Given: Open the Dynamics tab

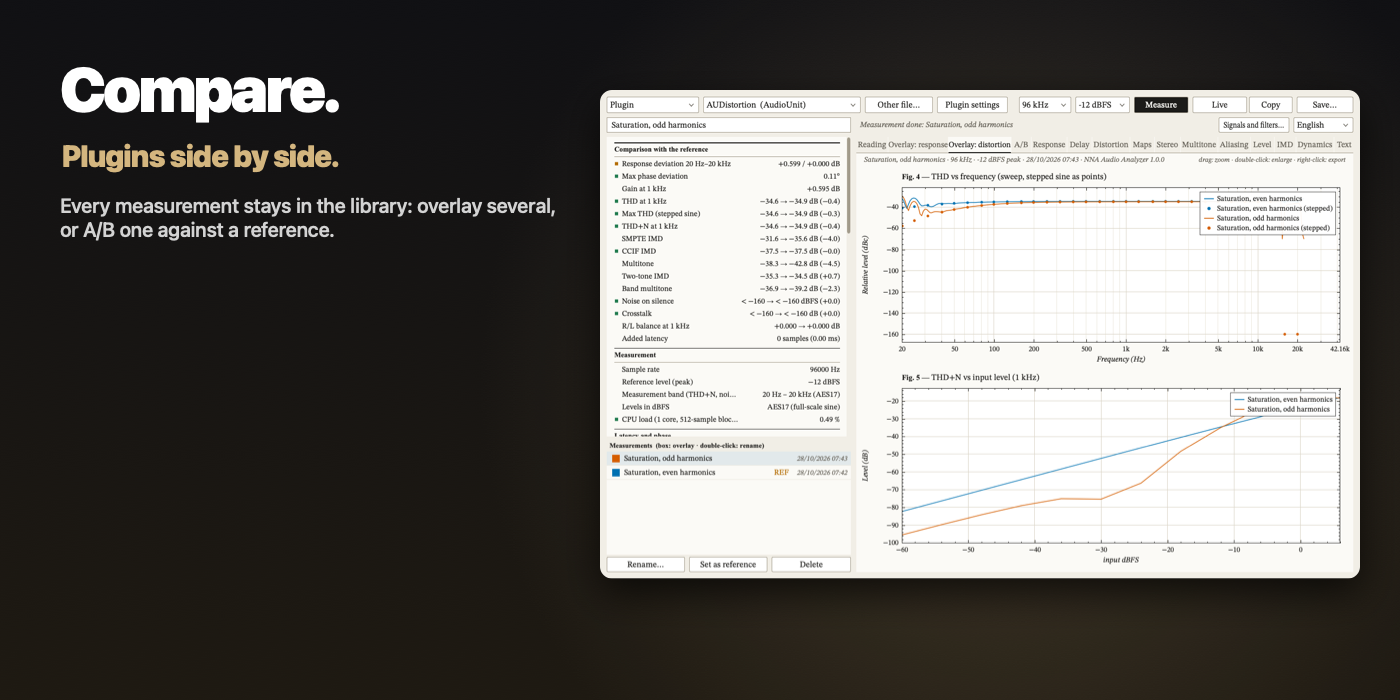Looking at the screenshot, I should coord(1315,145).
